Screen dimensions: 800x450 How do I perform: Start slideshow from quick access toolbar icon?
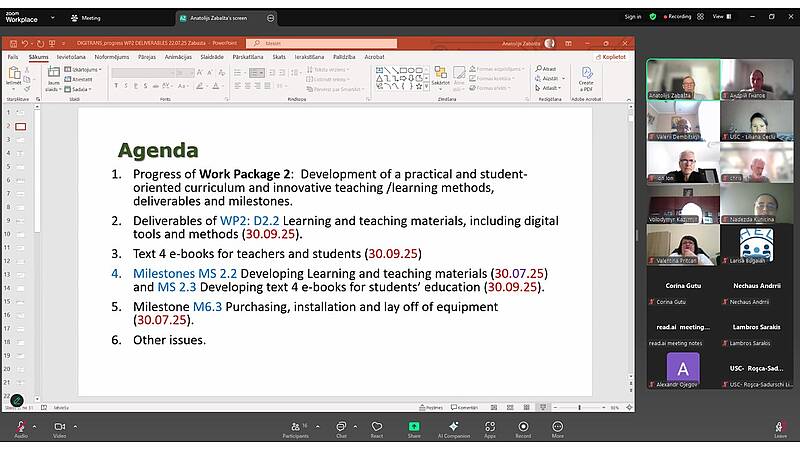(x=52, y=43)
